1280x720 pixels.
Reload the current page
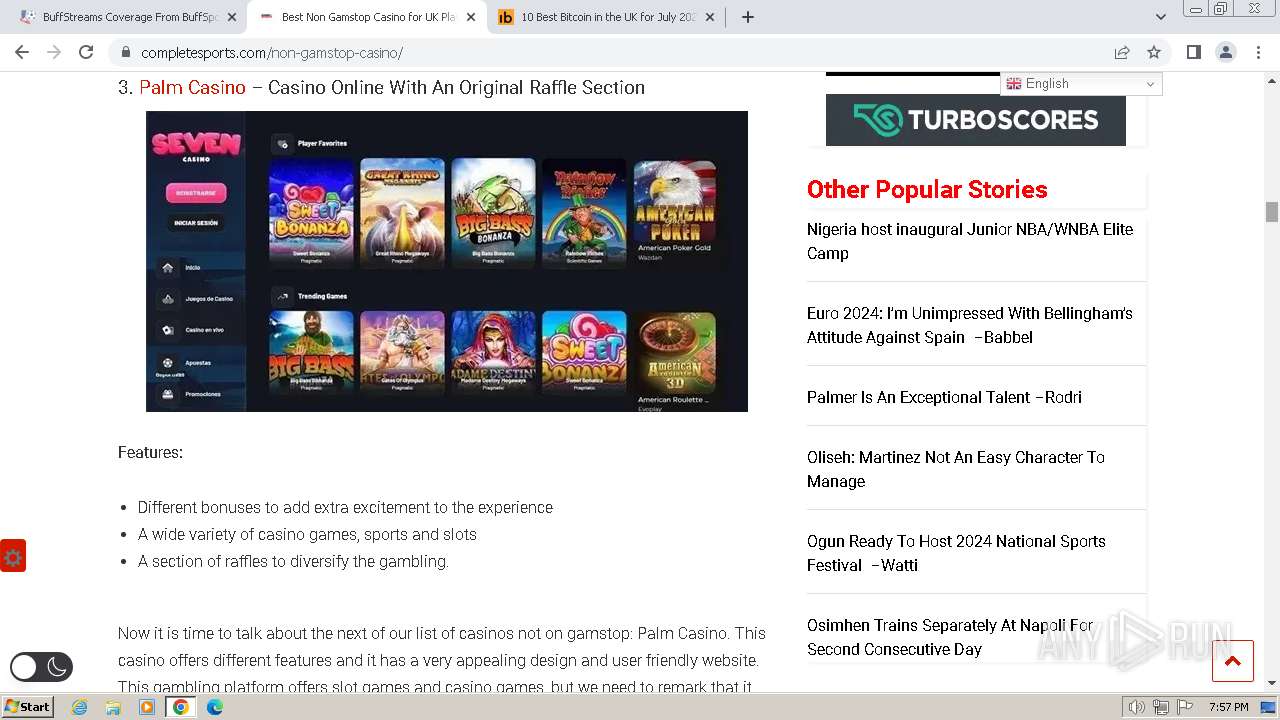tap(86, 52)
